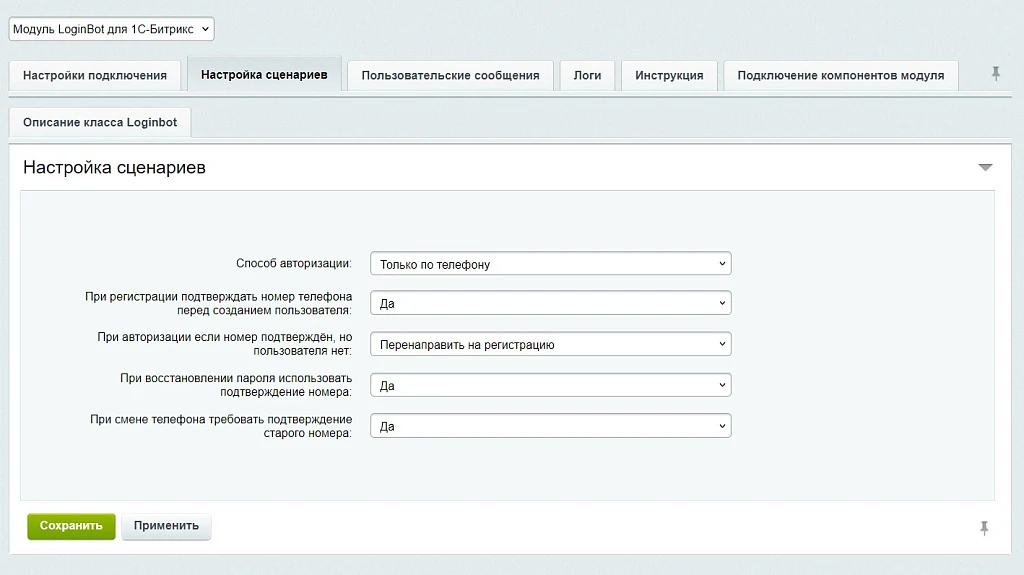1024x575 pixels.
Task: Click the Настройка сценариев section heading
Action: coord(114,167)
